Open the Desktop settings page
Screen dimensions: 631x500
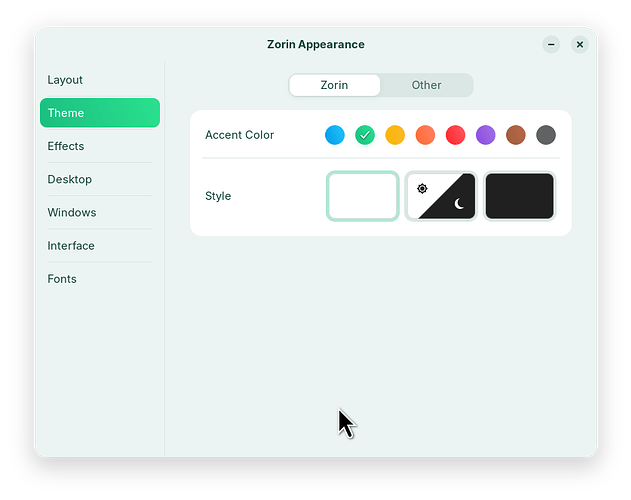pos(100,179)
